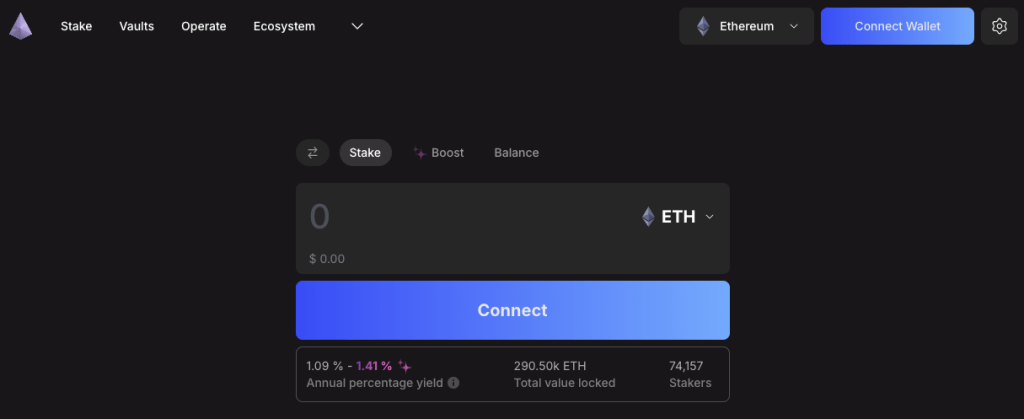Switch to the Balance tab
This screenshot has height=419, width=1024.
[x=516, y=153]
